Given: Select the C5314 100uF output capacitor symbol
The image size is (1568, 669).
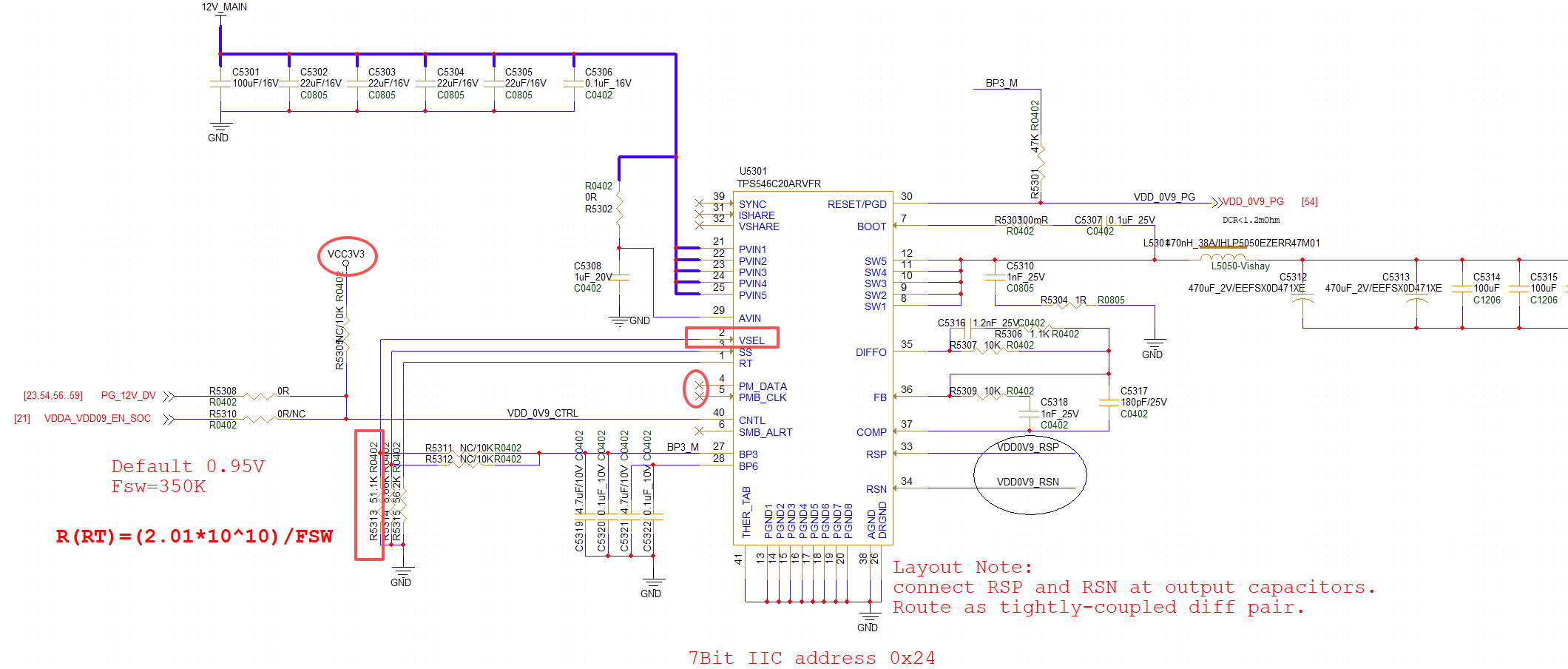Looking at the screenshot, I should [1462, 289].
